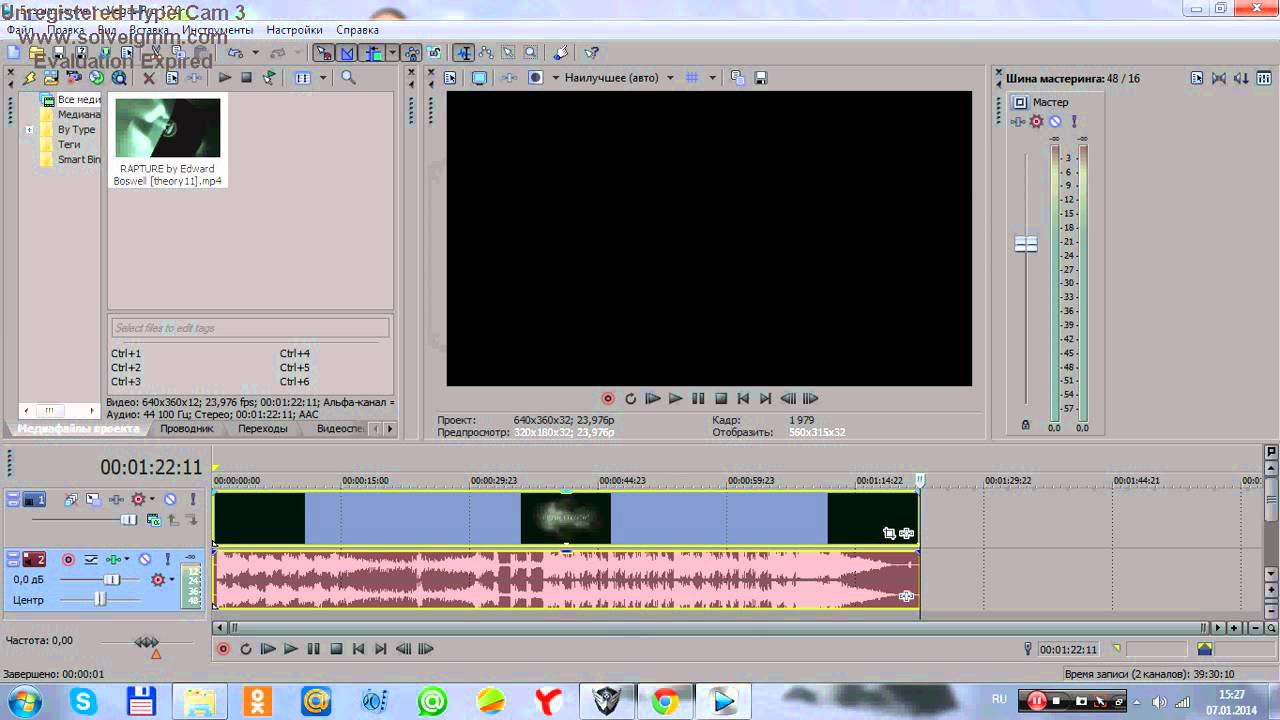Go to start in timeline transport bar

coord(358,649)
